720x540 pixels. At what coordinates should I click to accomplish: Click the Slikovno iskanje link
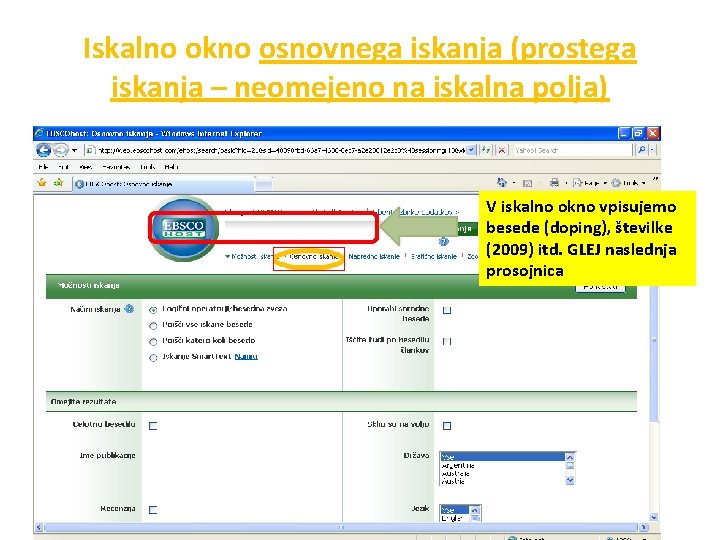(x=433, y=257)
